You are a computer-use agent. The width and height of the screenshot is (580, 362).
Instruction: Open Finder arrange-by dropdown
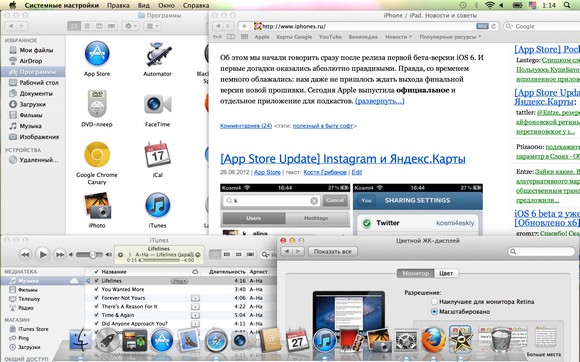pos(152,26)
